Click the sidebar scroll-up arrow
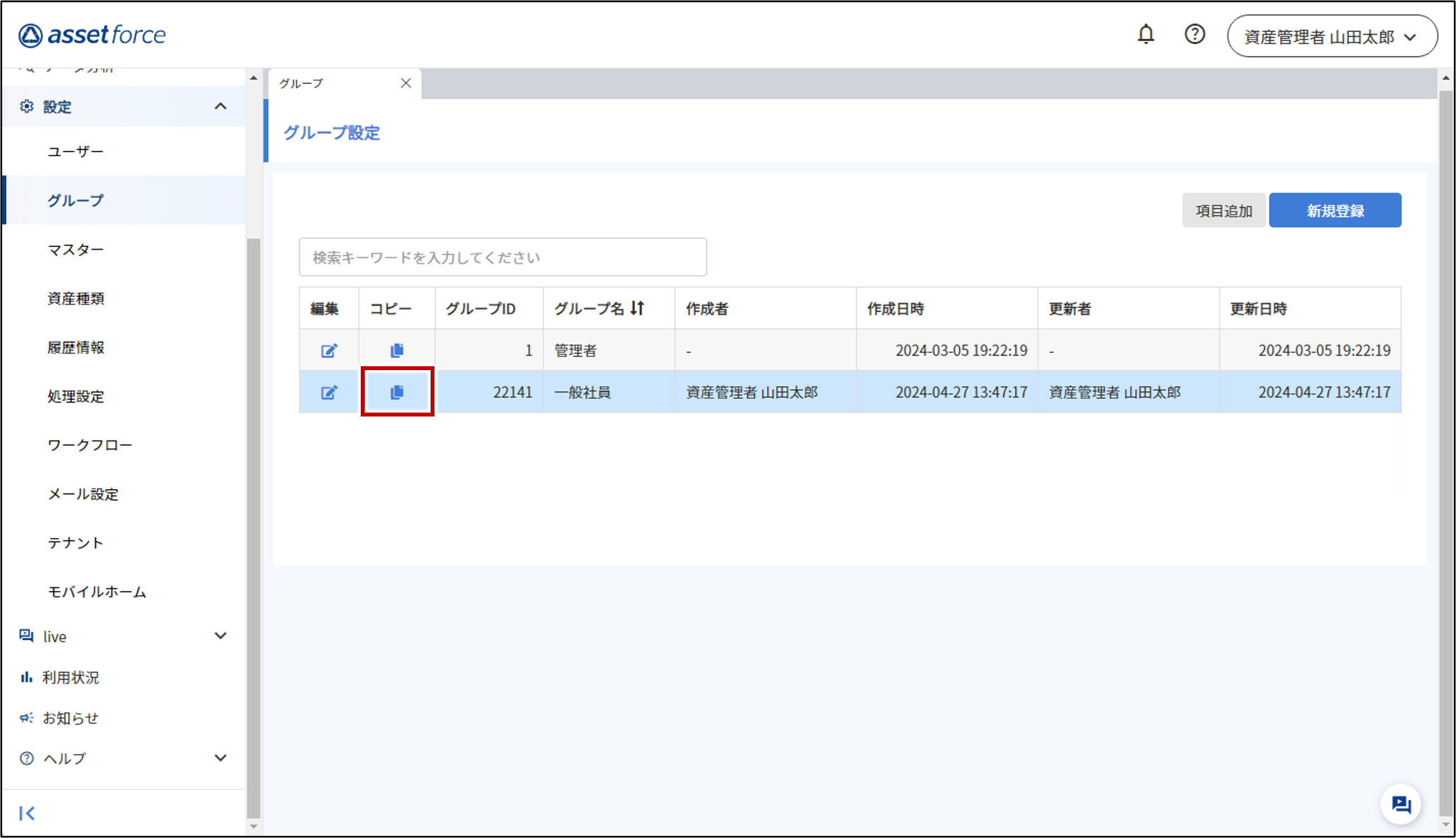 (x=254, y=78)
